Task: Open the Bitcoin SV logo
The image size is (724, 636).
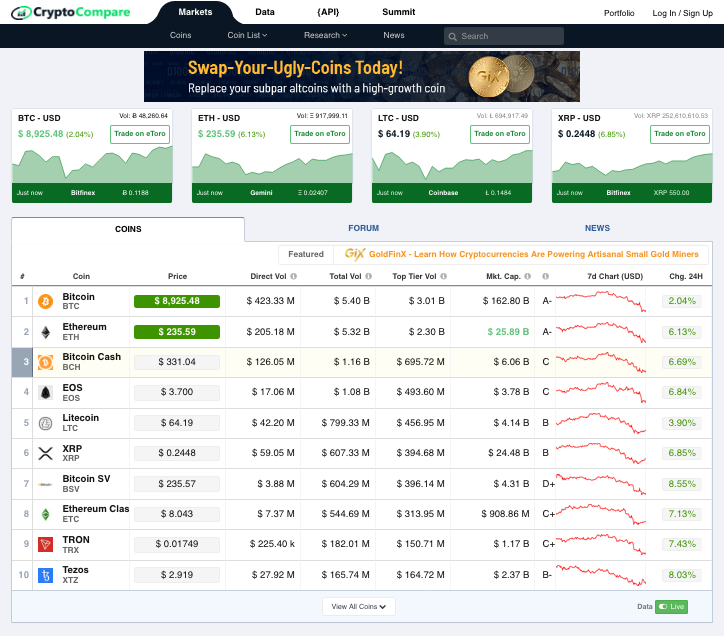Action: tap(45, 485)
